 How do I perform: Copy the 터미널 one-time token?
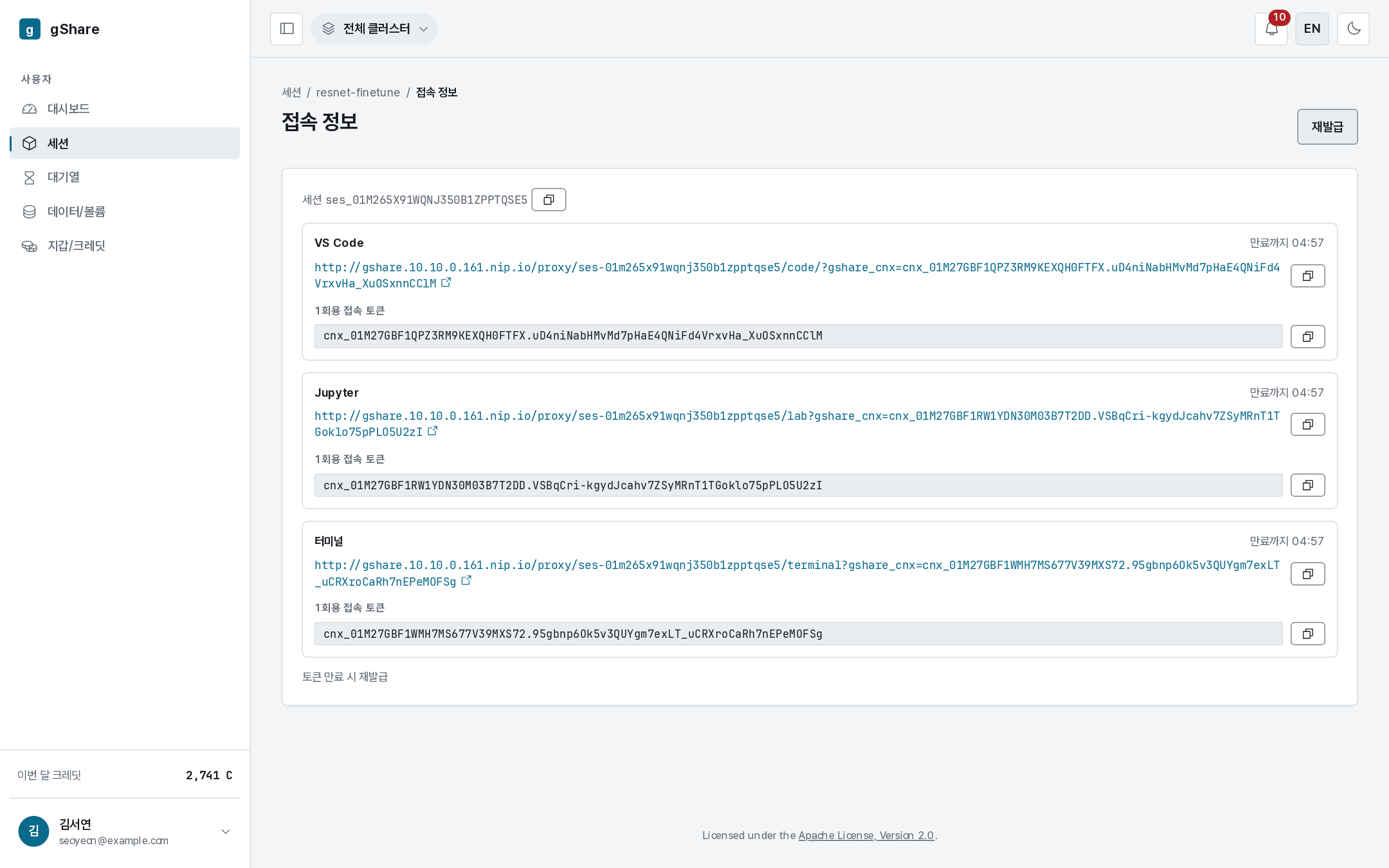coord(1307,634)
